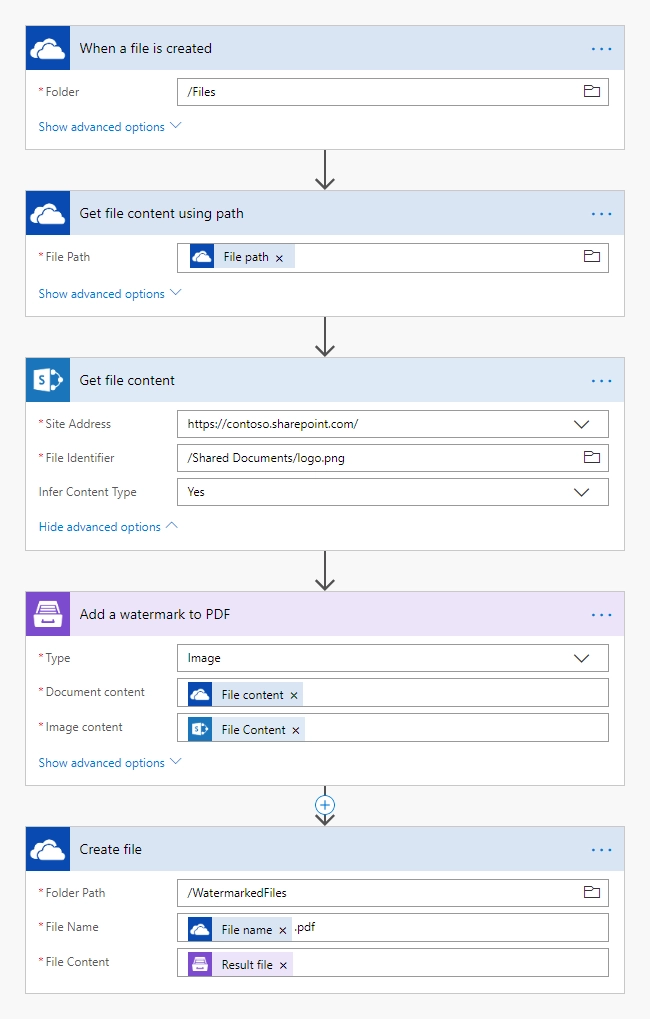Click the Folder Path field '/WatermarkedFiles'
The height and width of the screenshot is (1019, 650).
(393, 892)
